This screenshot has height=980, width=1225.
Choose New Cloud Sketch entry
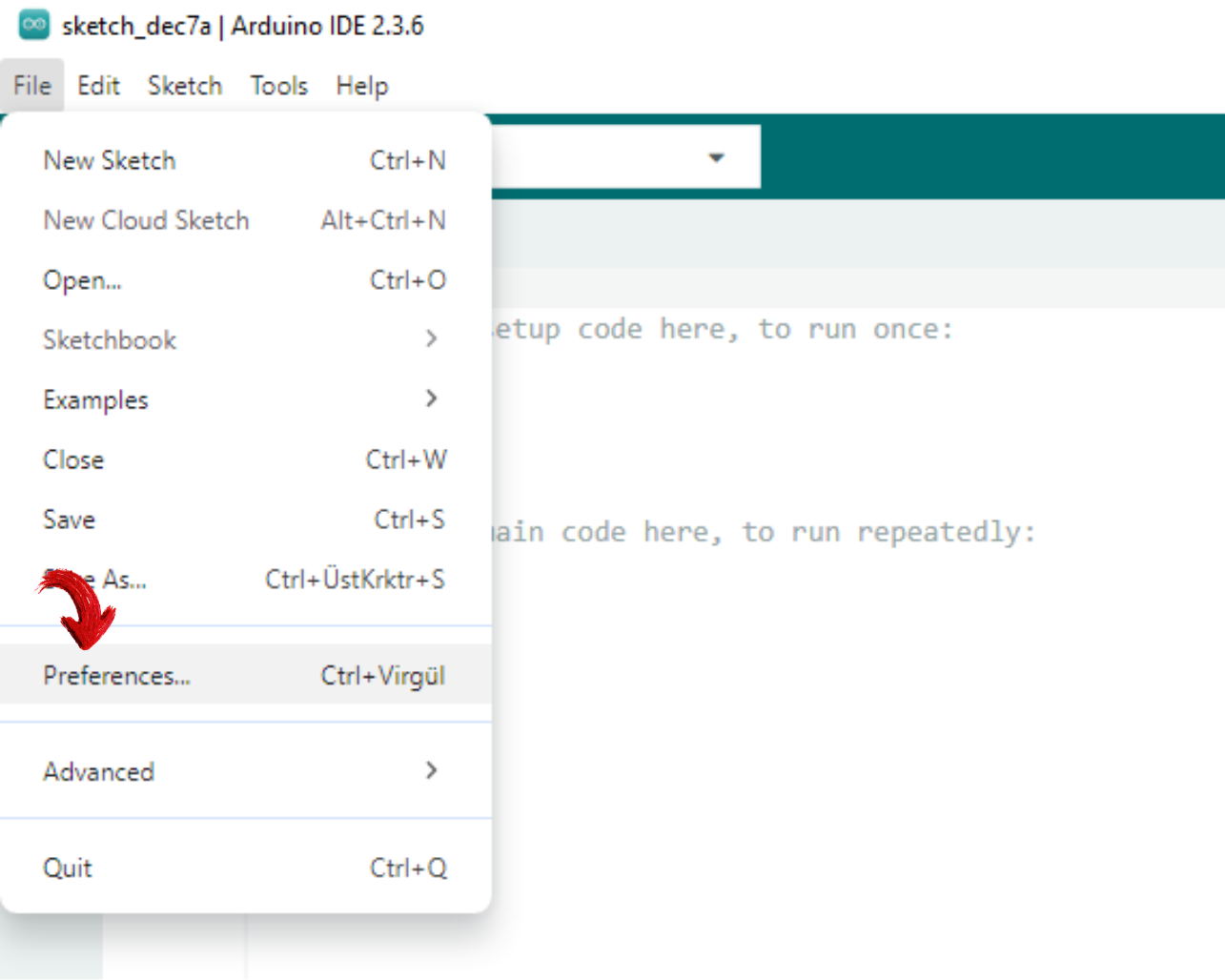[x=146, y=220]
